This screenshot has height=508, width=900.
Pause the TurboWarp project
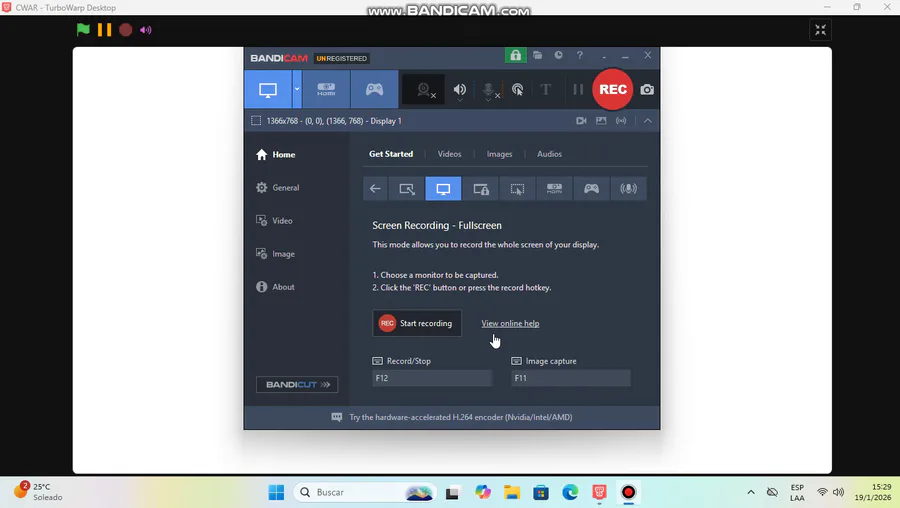point(104,30)
